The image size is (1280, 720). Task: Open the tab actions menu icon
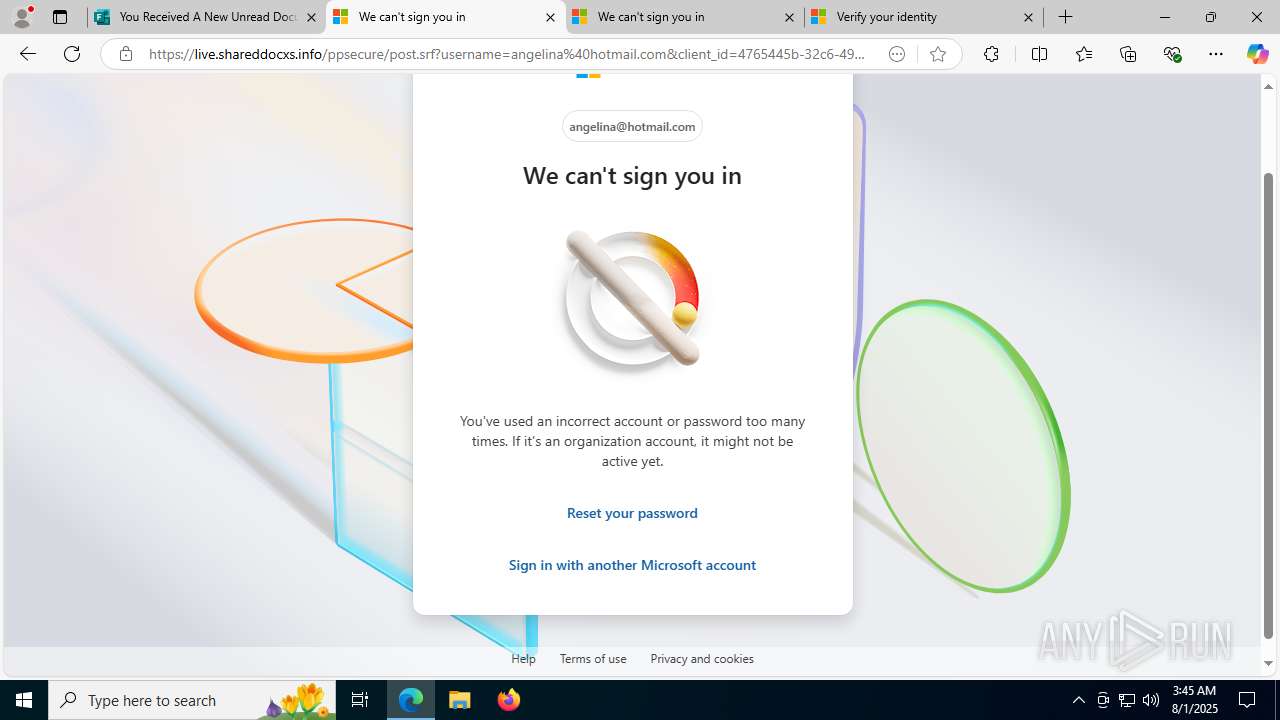[60, 17]
